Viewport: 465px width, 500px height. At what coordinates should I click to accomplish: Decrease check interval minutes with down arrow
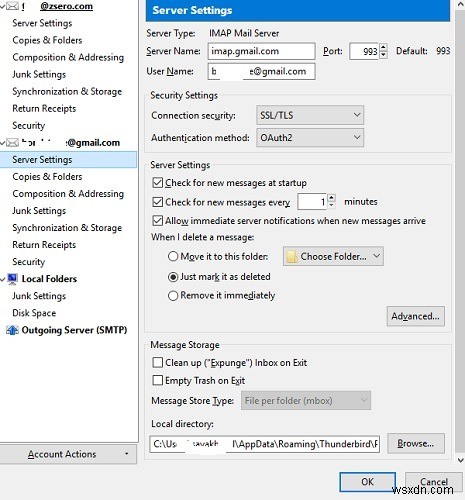331,205
